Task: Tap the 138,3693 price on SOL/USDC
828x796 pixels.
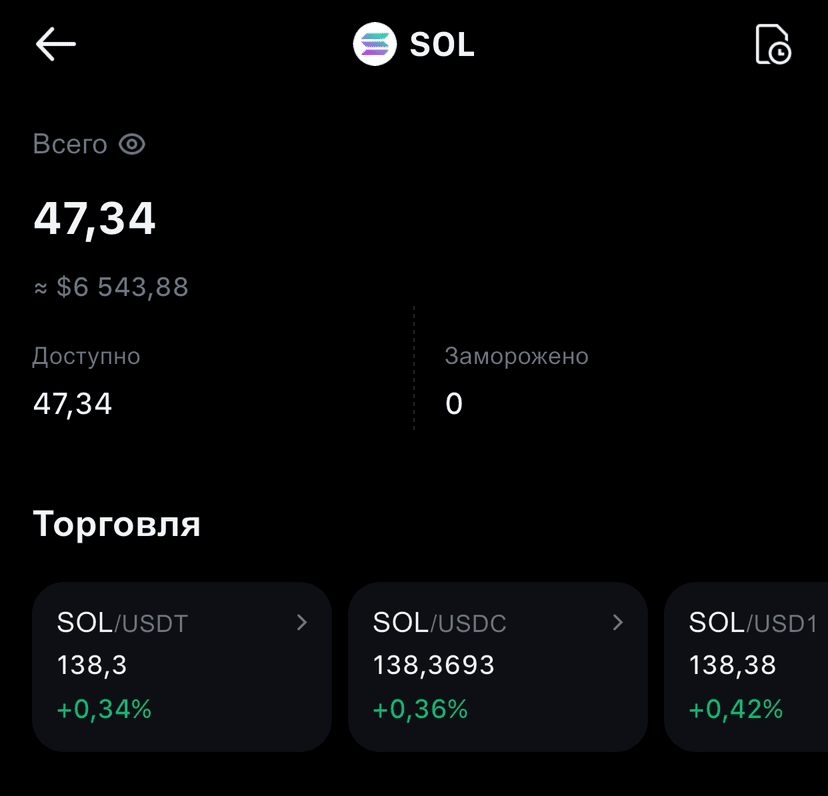Action: (x=434, y=664)
